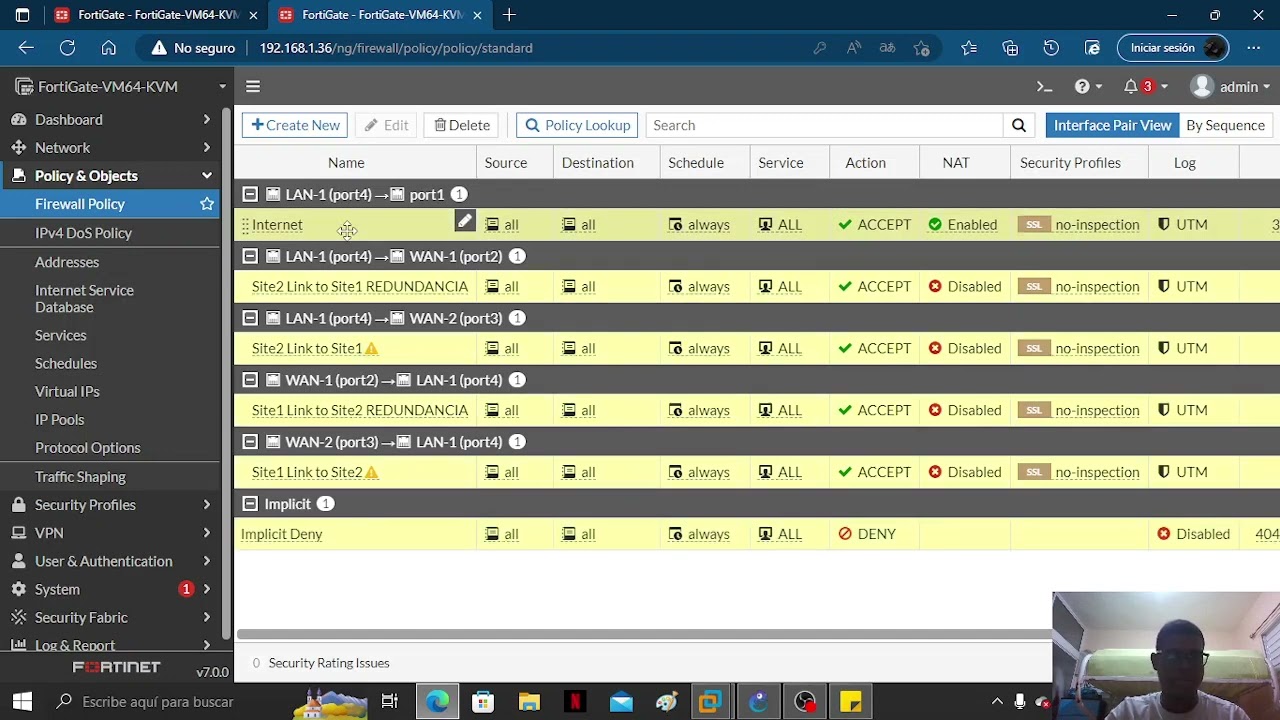Collapse LAN-1 (port4) to WAN-2 (port3) group
The width and height of the screenshot is (1280, 720).
click(250, 319)
